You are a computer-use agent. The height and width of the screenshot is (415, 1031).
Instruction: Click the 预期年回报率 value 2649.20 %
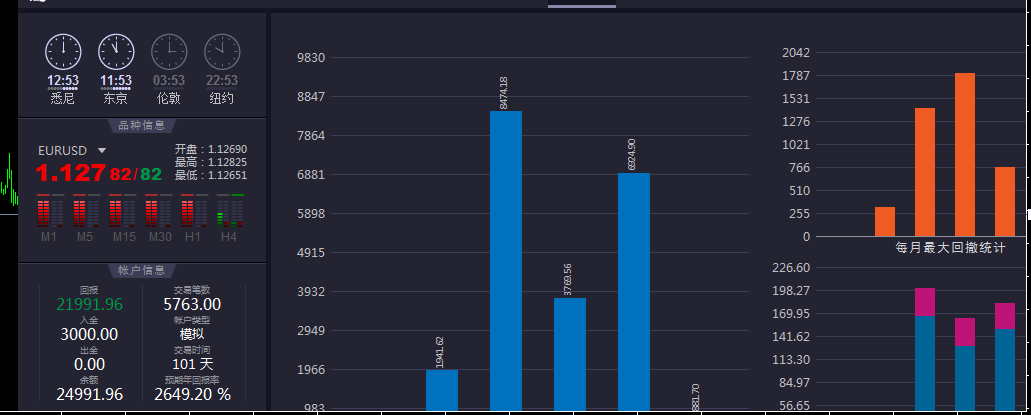(x=193, y=394)
